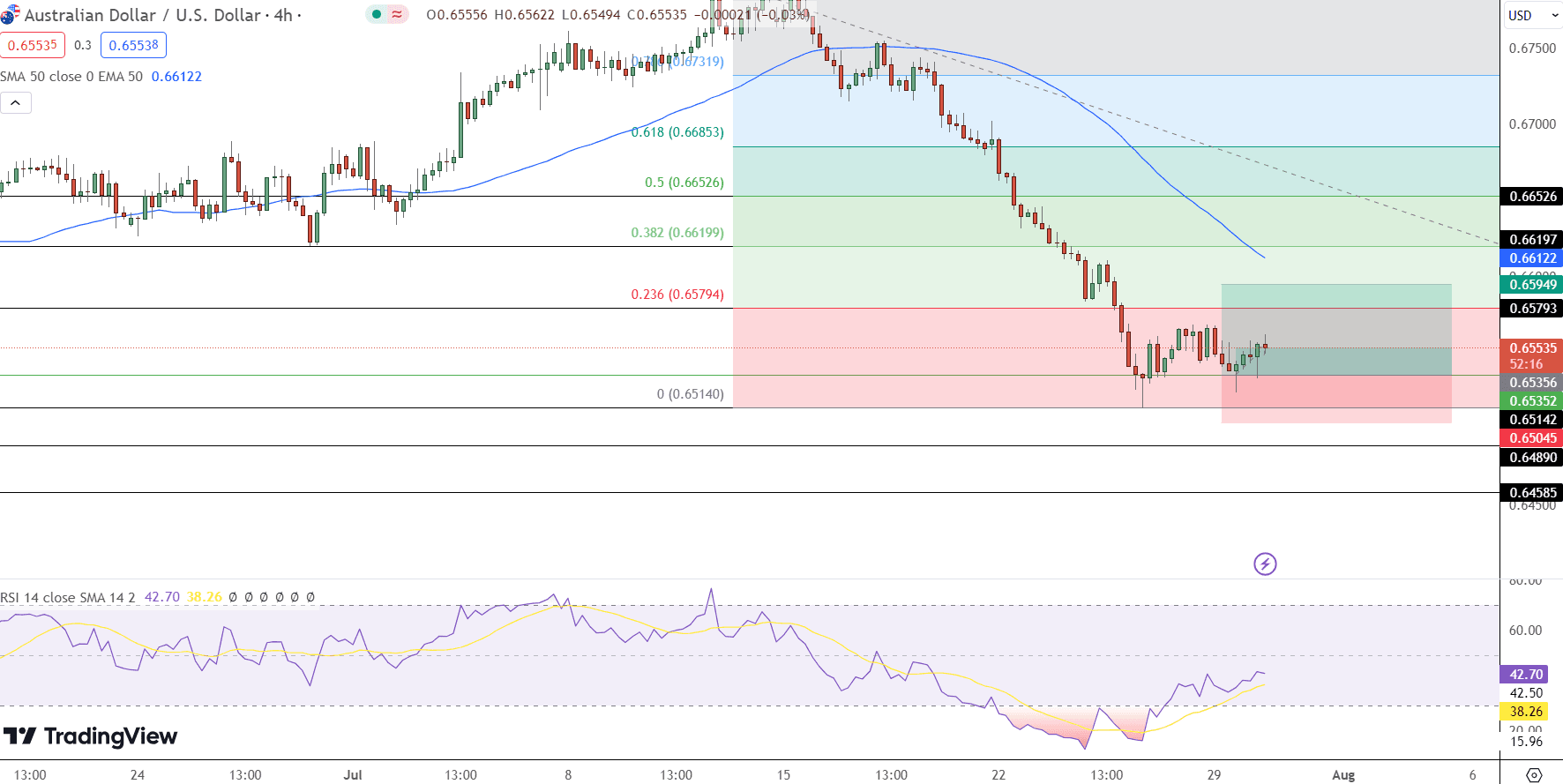1563x784 pixels.
Task: Click the open price O0.65556 in header
Action: point(457,15)
